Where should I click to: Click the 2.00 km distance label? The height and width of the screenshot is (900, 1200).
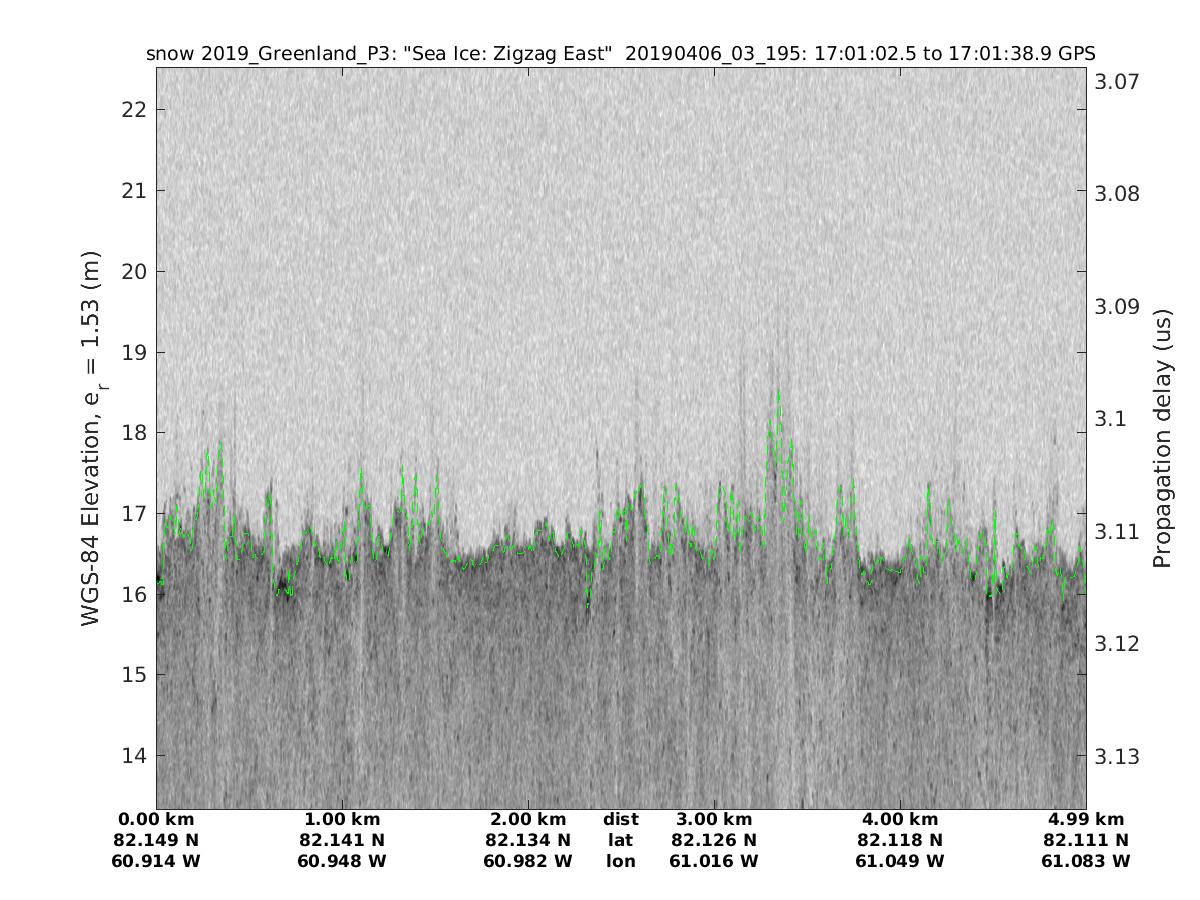click(528, 820)
